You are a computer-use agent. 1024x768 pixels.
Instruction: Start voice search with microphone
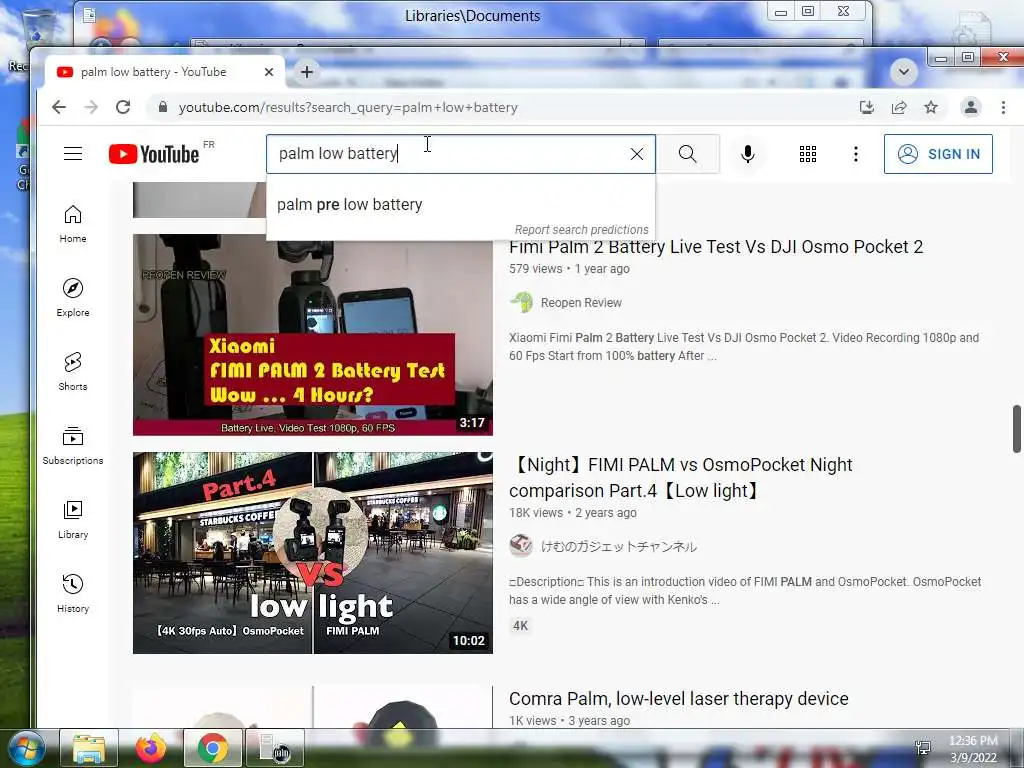(x=748, y=154)
